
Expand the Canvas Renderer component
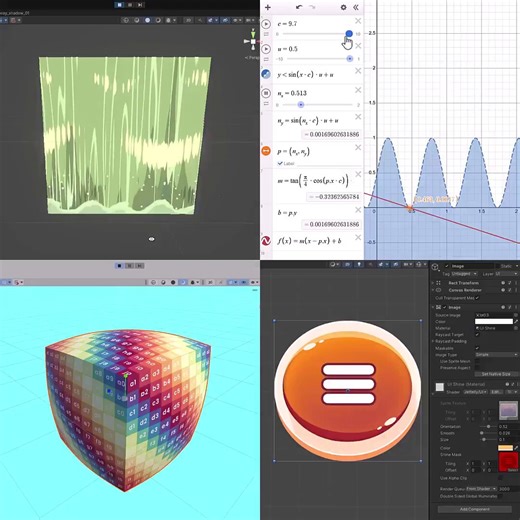pyautogui.click(x=433, y=290)
